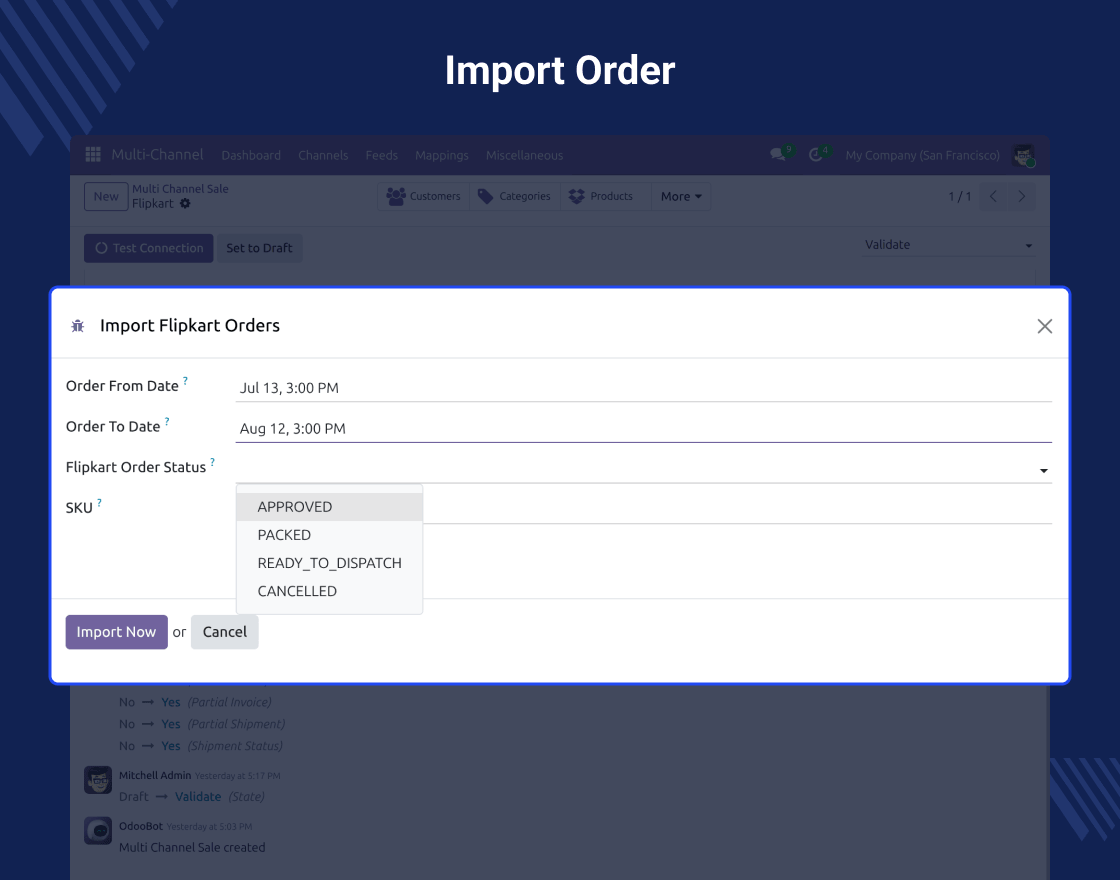Open the Miscellaneous menu

pos(524,155)
